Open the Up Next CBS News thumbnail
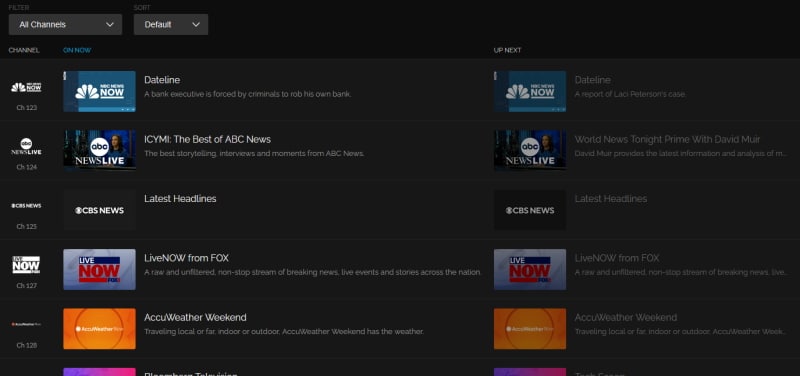Viewport: 800px width, 376px height. pos(530,210)
